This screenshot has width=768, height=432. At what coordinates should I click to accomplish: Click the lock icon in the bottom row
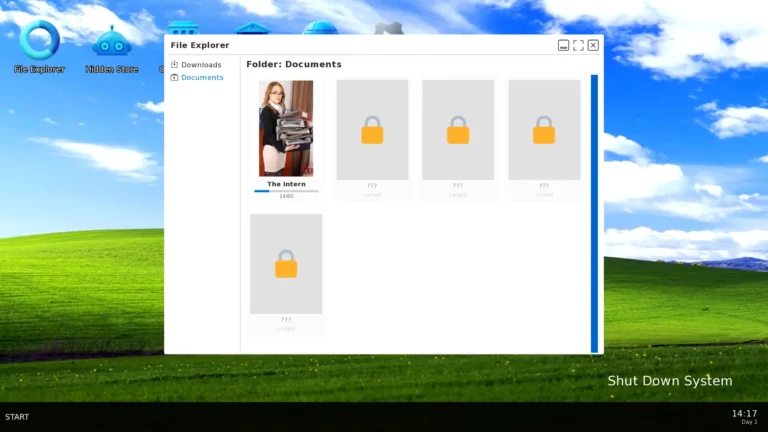pyautogui.click(x=286, y=264)
